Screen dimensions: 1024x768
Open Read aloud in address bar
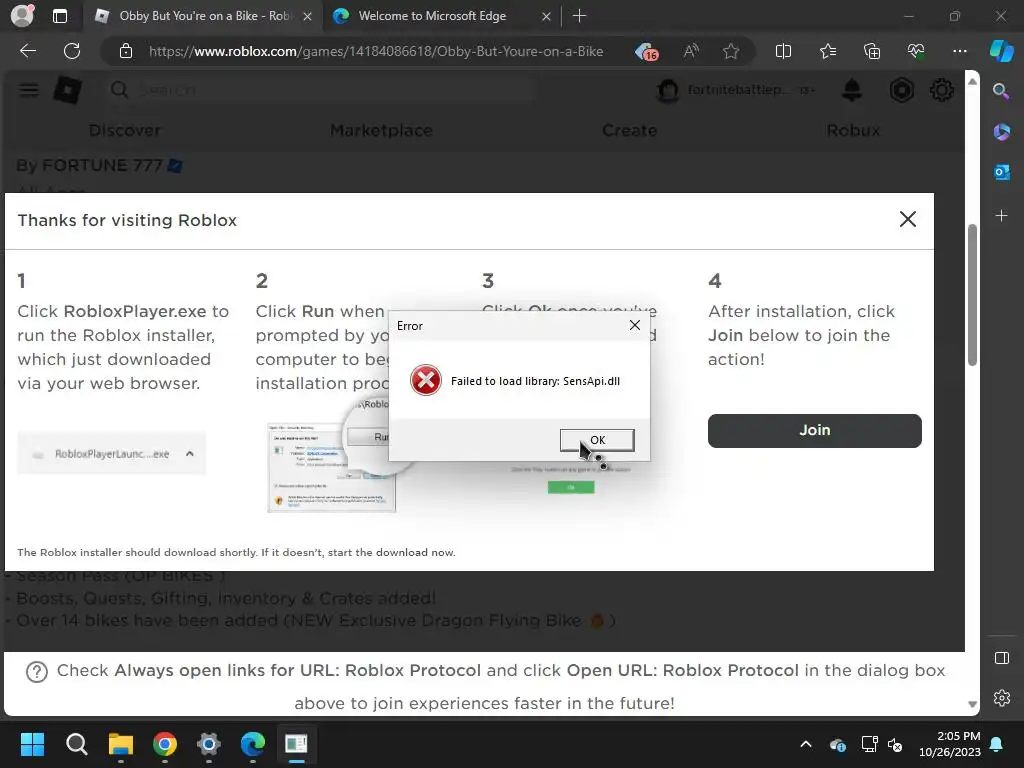690,51
